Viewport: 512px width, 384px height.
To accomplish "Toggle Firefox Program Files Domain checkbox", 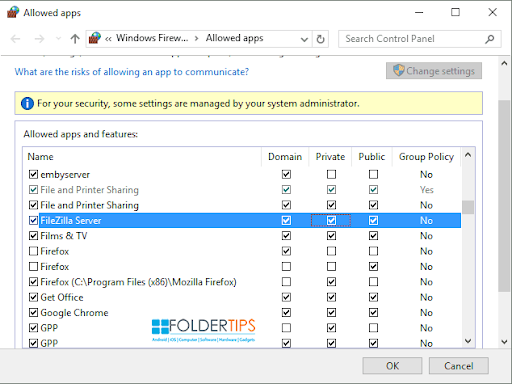I will (x=286, y=282).
